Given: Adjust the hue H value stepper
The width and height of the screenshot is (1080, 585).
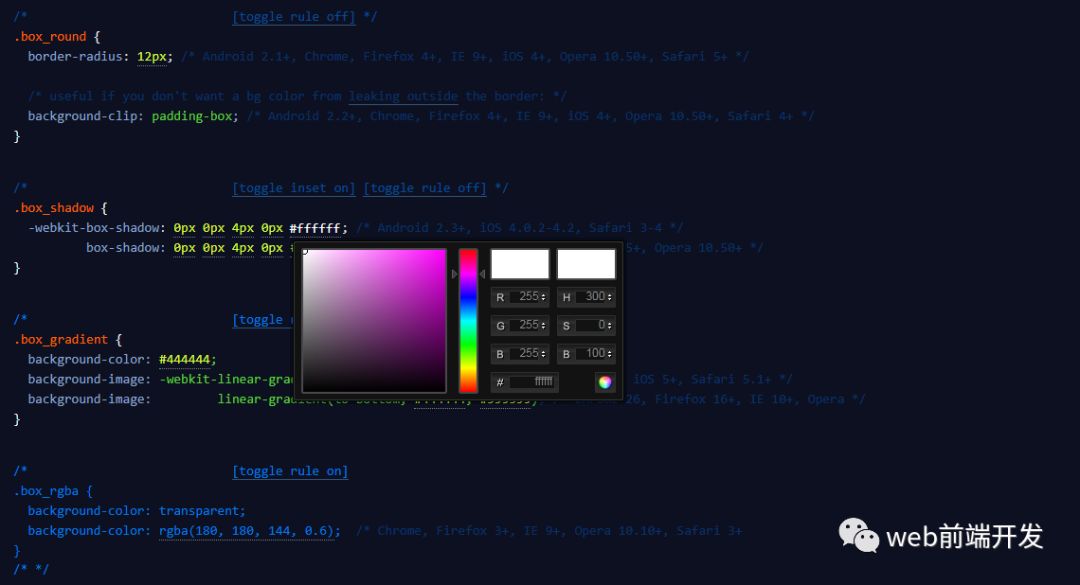Looking at the screenshot, I should [610, 297].
